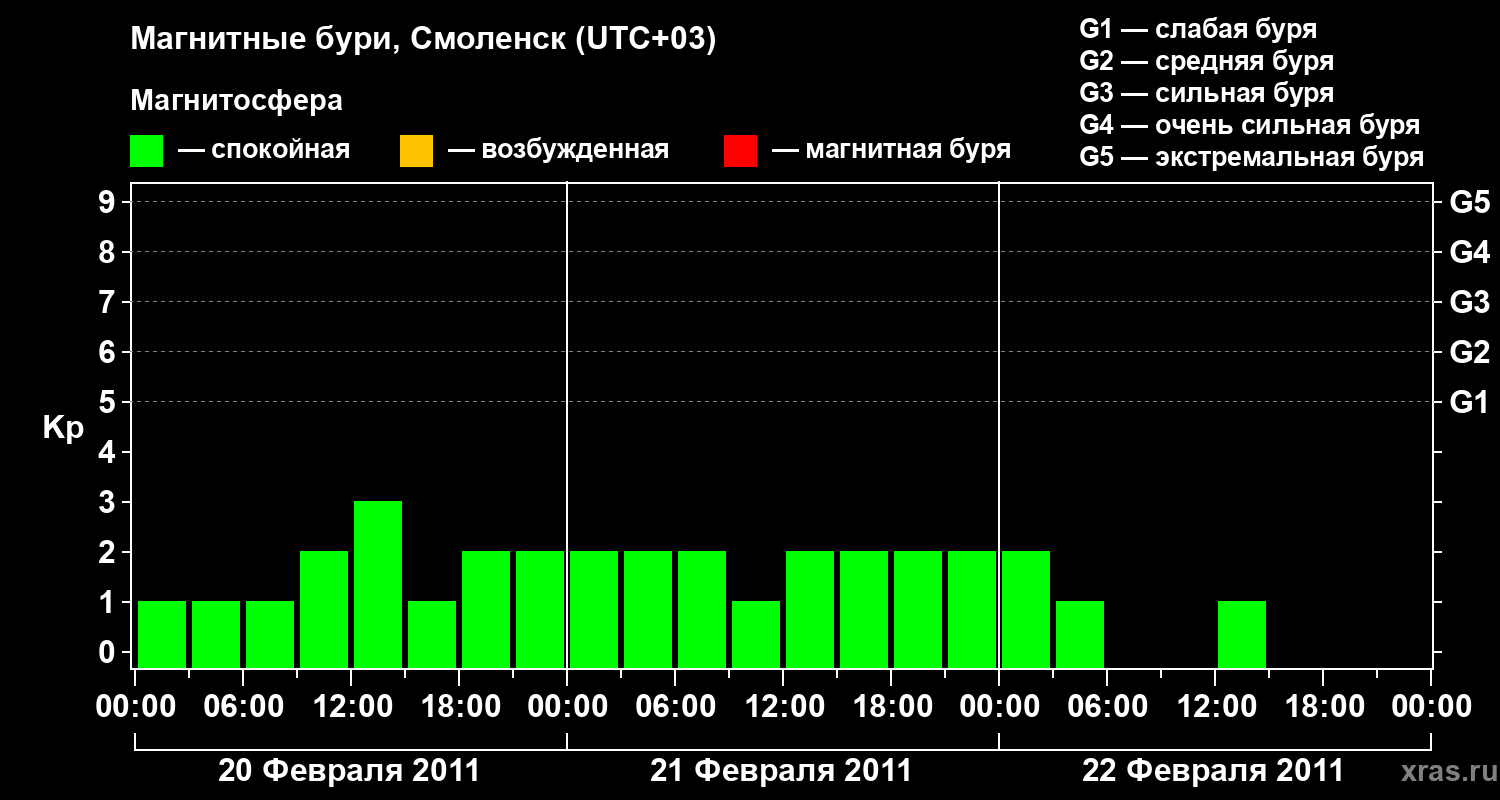Image resolution: width=1500 pixels, height=800 pixels.
Task: Click the '22 Февраля 2011' date label
Action: [x=1213, y=771]
